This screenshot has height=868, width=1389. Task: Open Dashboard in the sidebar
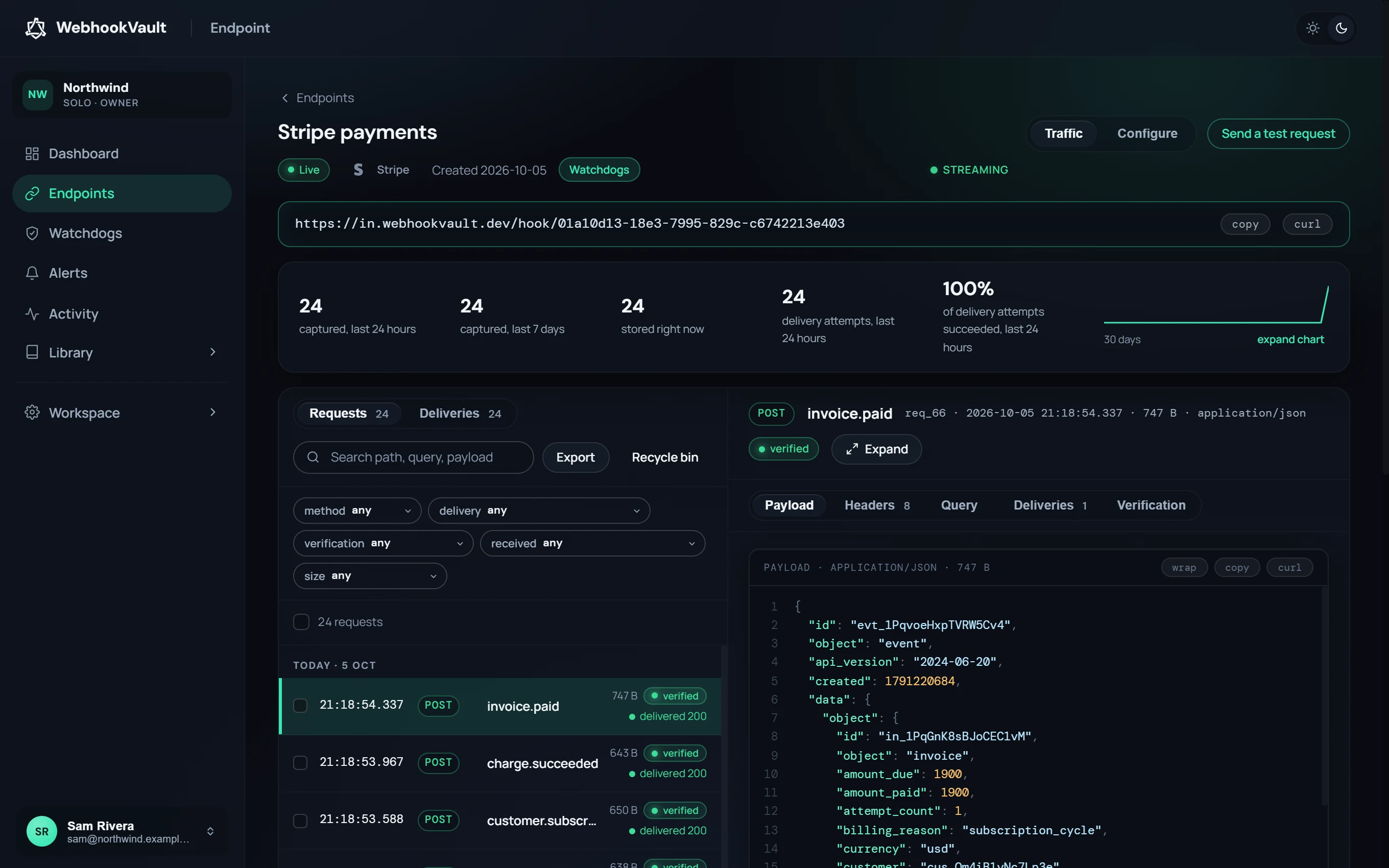[x=122, y=153]
